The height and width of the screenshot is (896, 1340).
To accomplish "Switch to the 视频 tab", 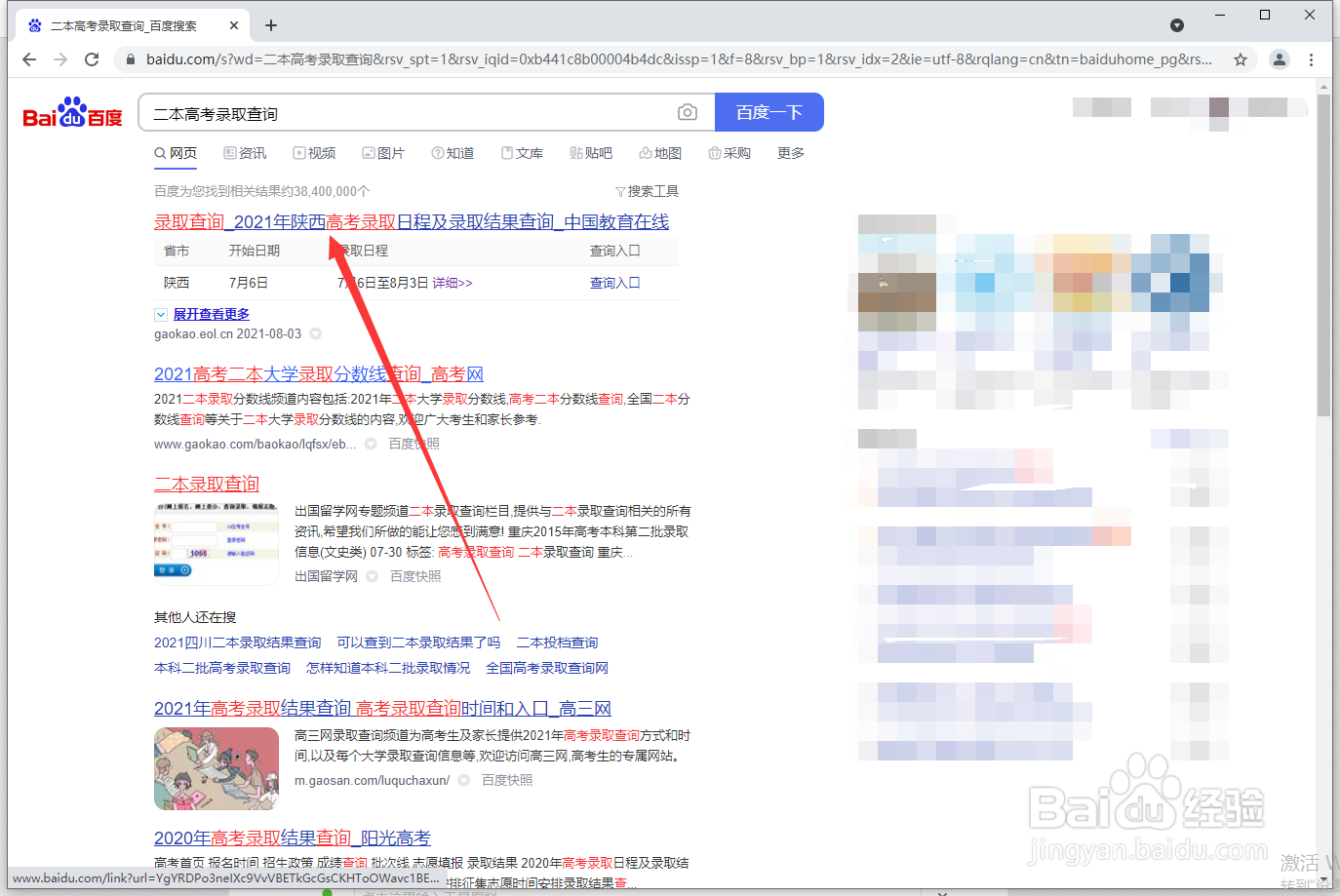I will [x=314, y=153].
